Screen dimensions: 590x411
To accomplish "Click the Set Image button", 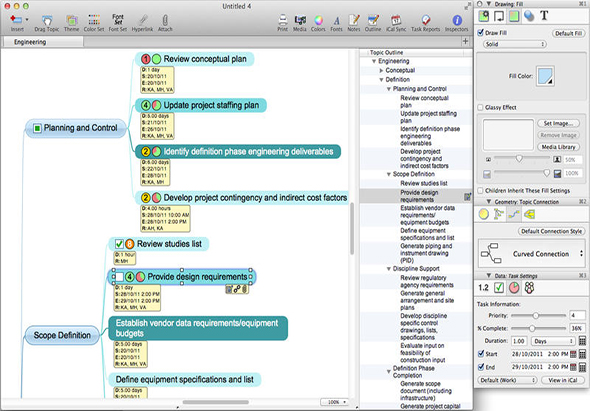I will coord(558,123).
